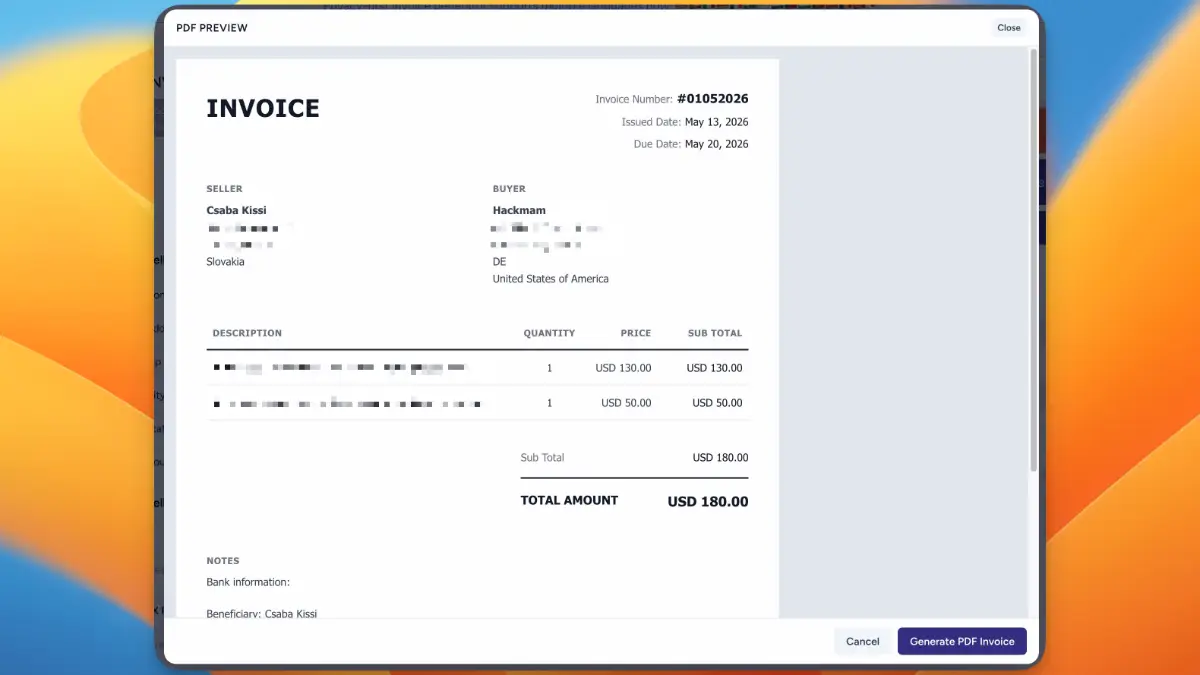Click the issued date May 13, 2026

coord(716,122)
